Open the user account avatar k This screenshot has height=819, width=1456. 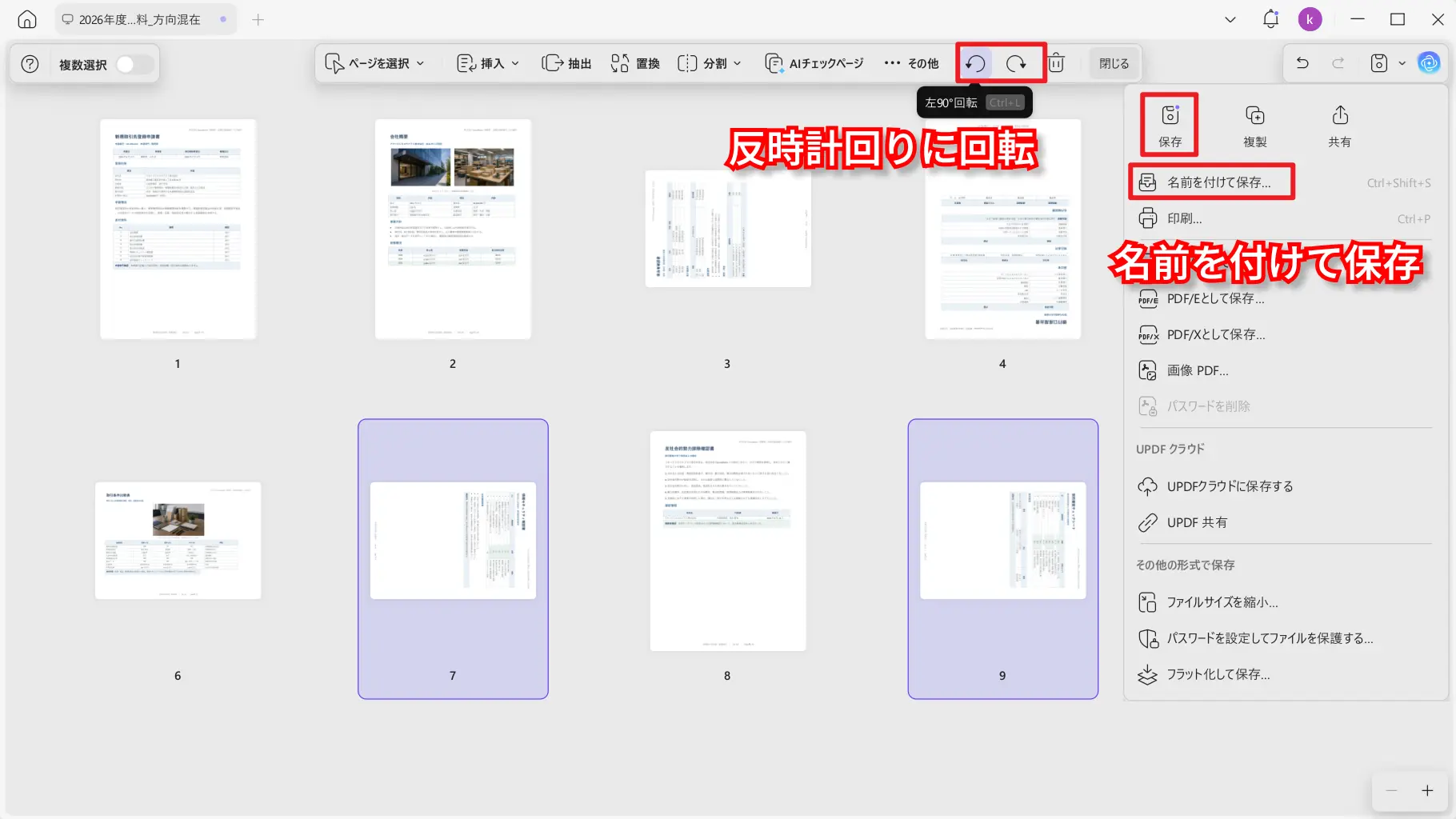pos(1310,19)
